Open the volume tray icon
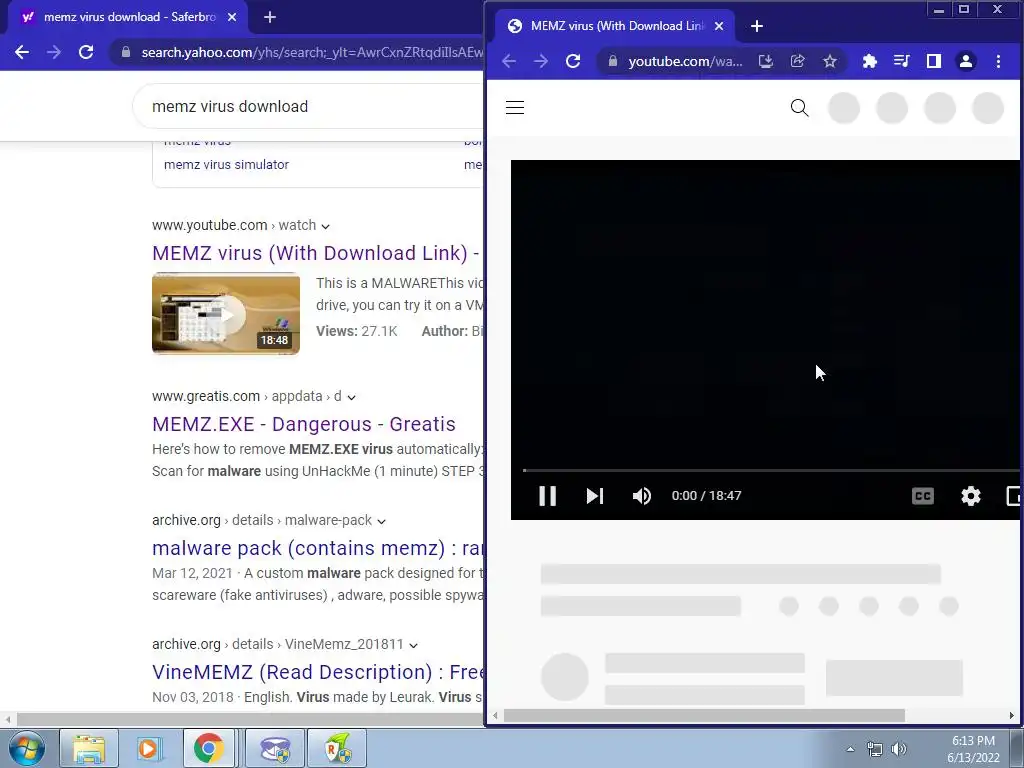Image resolution: width=1024 pixels, height=768 pixels. coord(899,749)
